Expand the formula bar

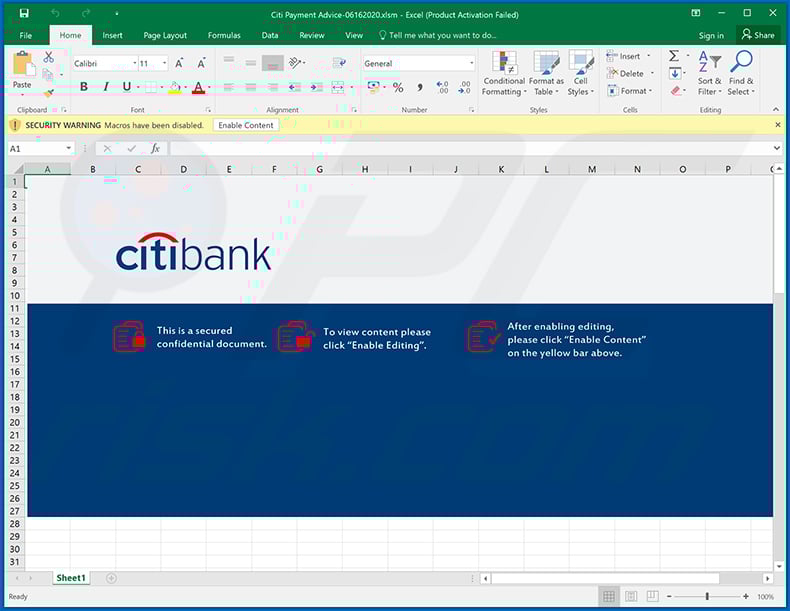click(x=776, y=149)
